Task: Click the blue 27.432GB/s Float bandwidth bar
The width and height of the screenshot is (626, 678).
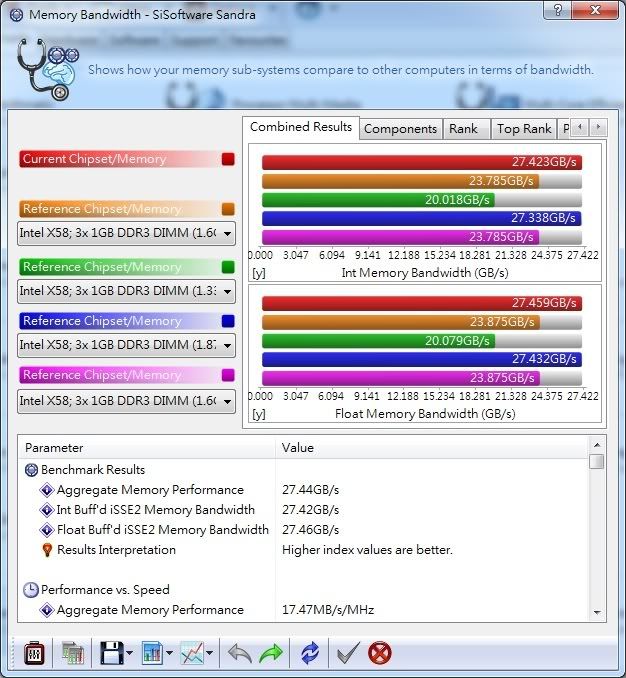Action: (x=422, y=359)
